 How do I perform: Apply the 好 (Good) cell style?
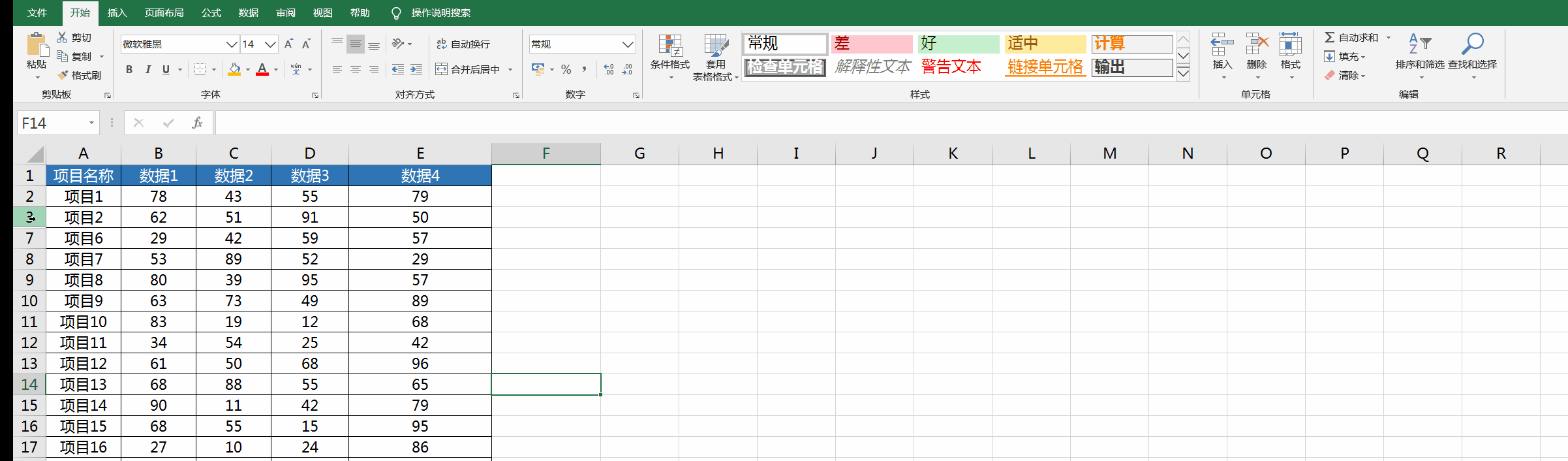(959, 44)
